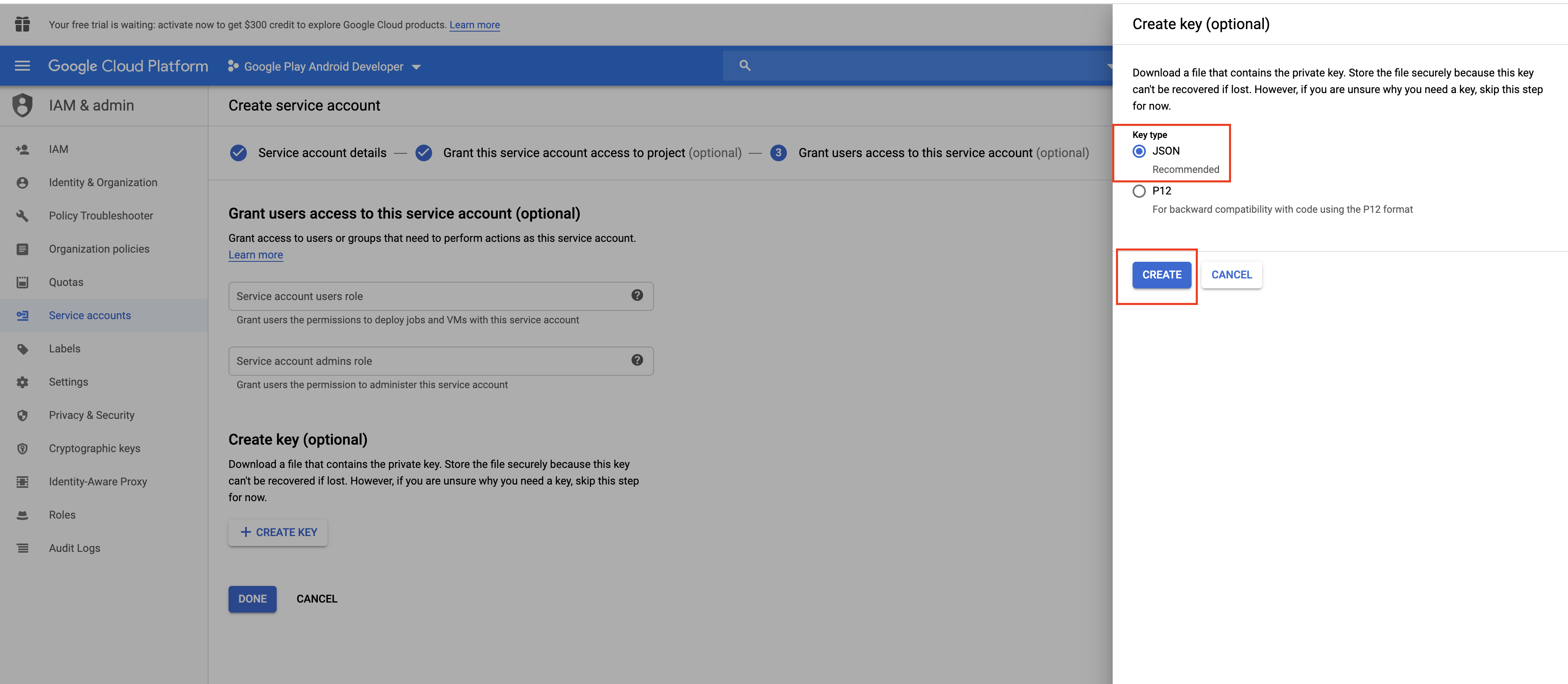Click the Identity & Organization person icon
The height and width of the screenshot is (684, 1568).
(x=22, y=182)
